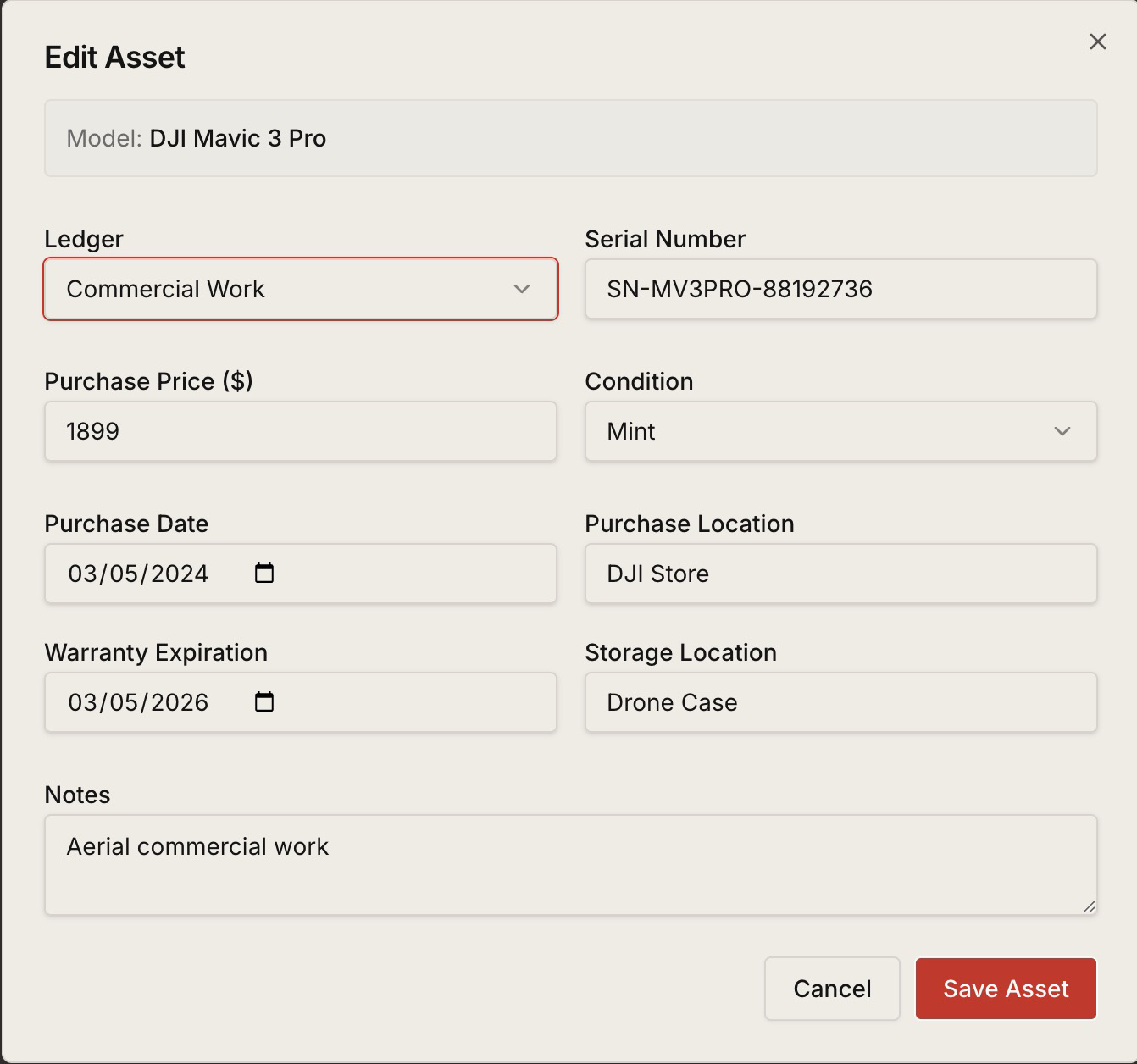Open the Condition dropdown showing Mint

pyautogui.click(x=841, y=431)
